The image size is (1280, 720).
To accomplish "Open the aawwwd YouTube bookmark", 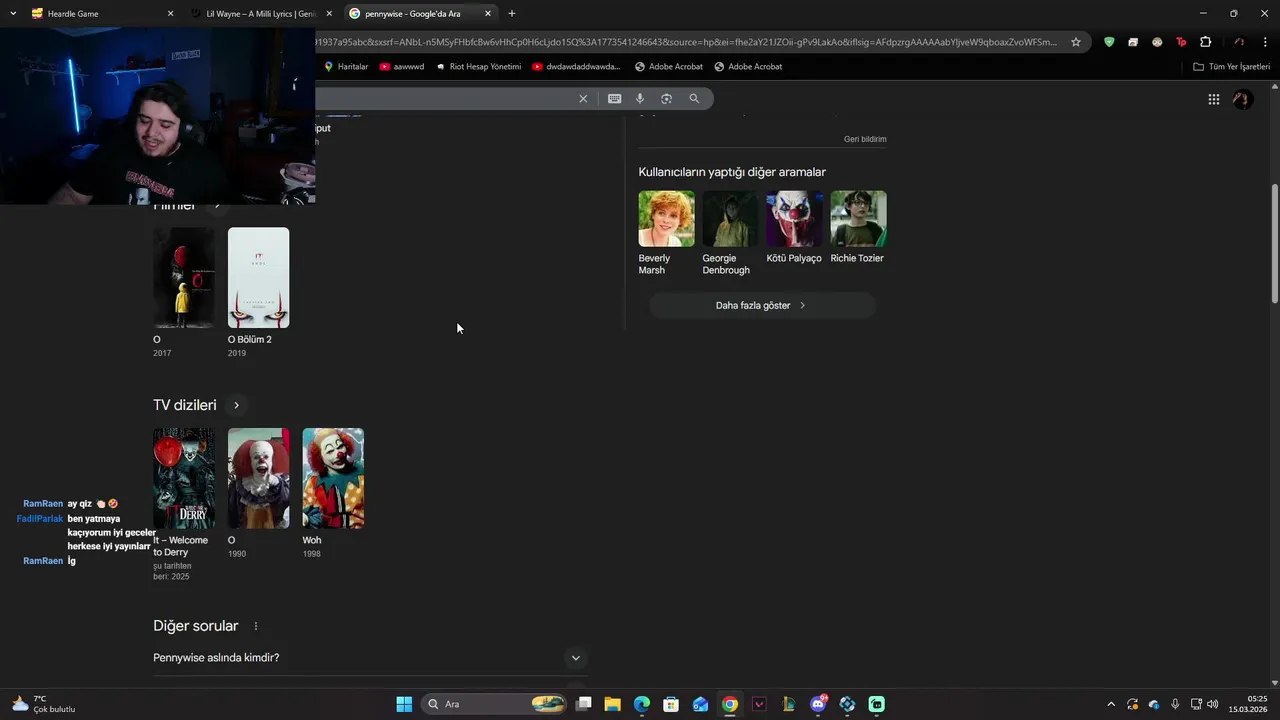I will (402, 67).
